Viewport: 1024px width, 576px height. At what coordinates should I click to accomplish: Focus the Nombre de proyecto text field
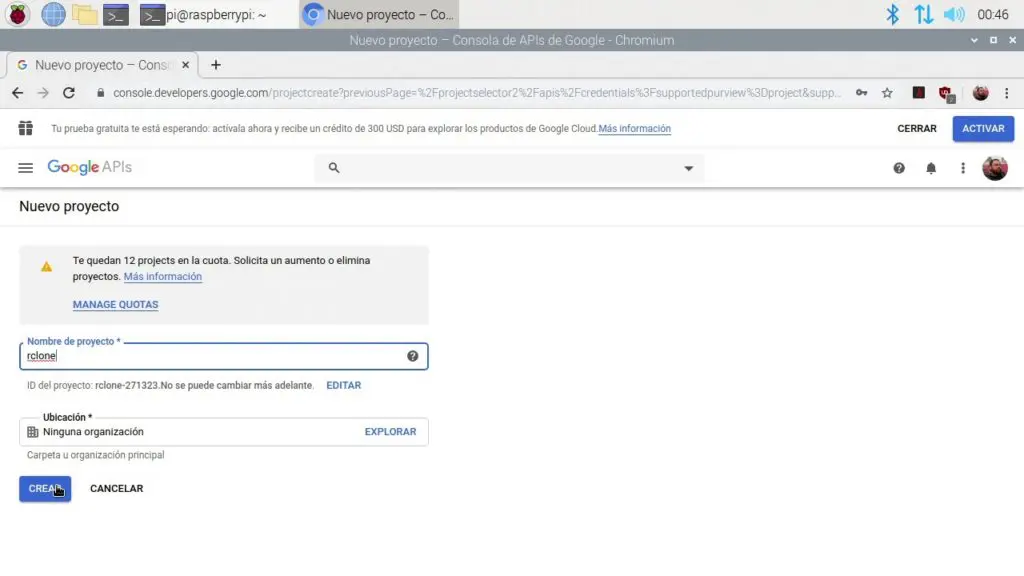(210, 356)
